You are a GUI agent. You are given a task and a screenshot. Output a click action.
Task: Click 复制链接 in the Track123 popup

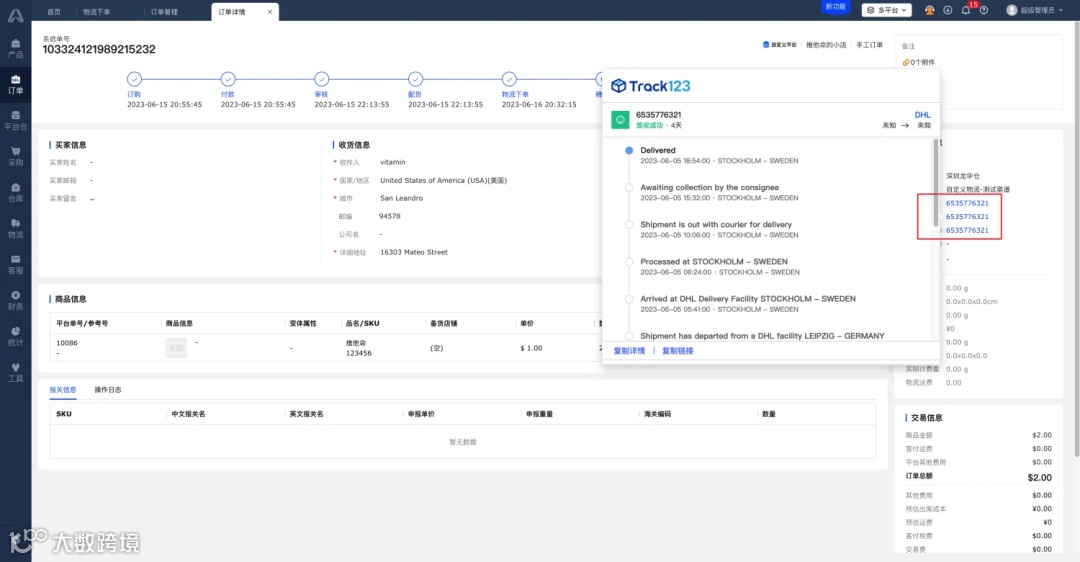[x=678, y=351]
